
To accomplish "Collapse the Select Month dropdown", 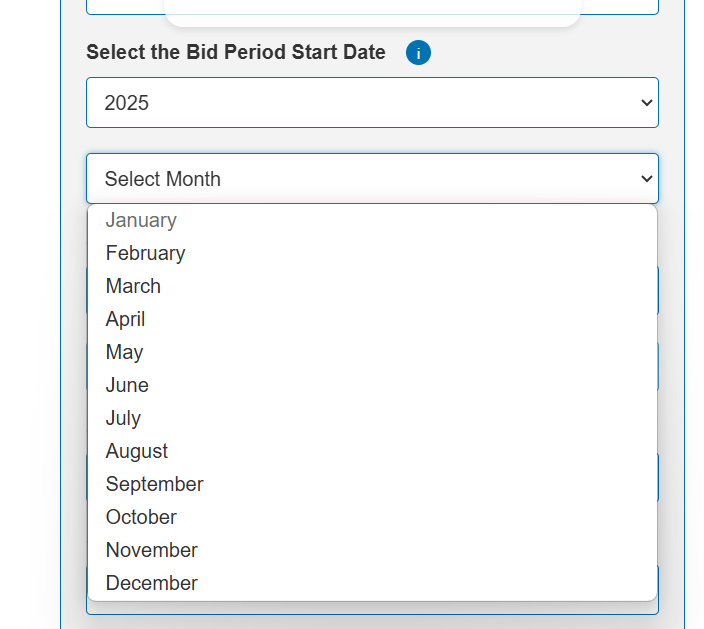I will coord(371,179).
